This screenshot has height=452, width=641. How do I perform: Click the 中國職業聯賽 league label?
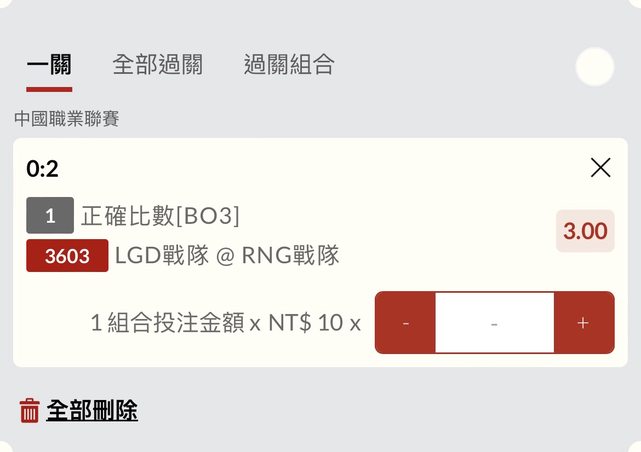tap(67, 119)
